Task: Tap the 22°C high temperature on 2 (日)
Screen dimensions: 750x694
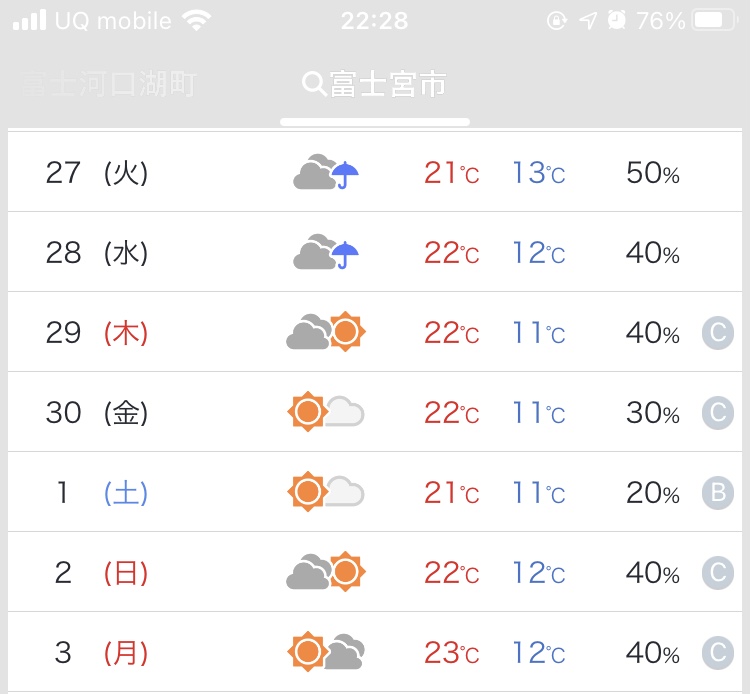Action: [451, 573]
